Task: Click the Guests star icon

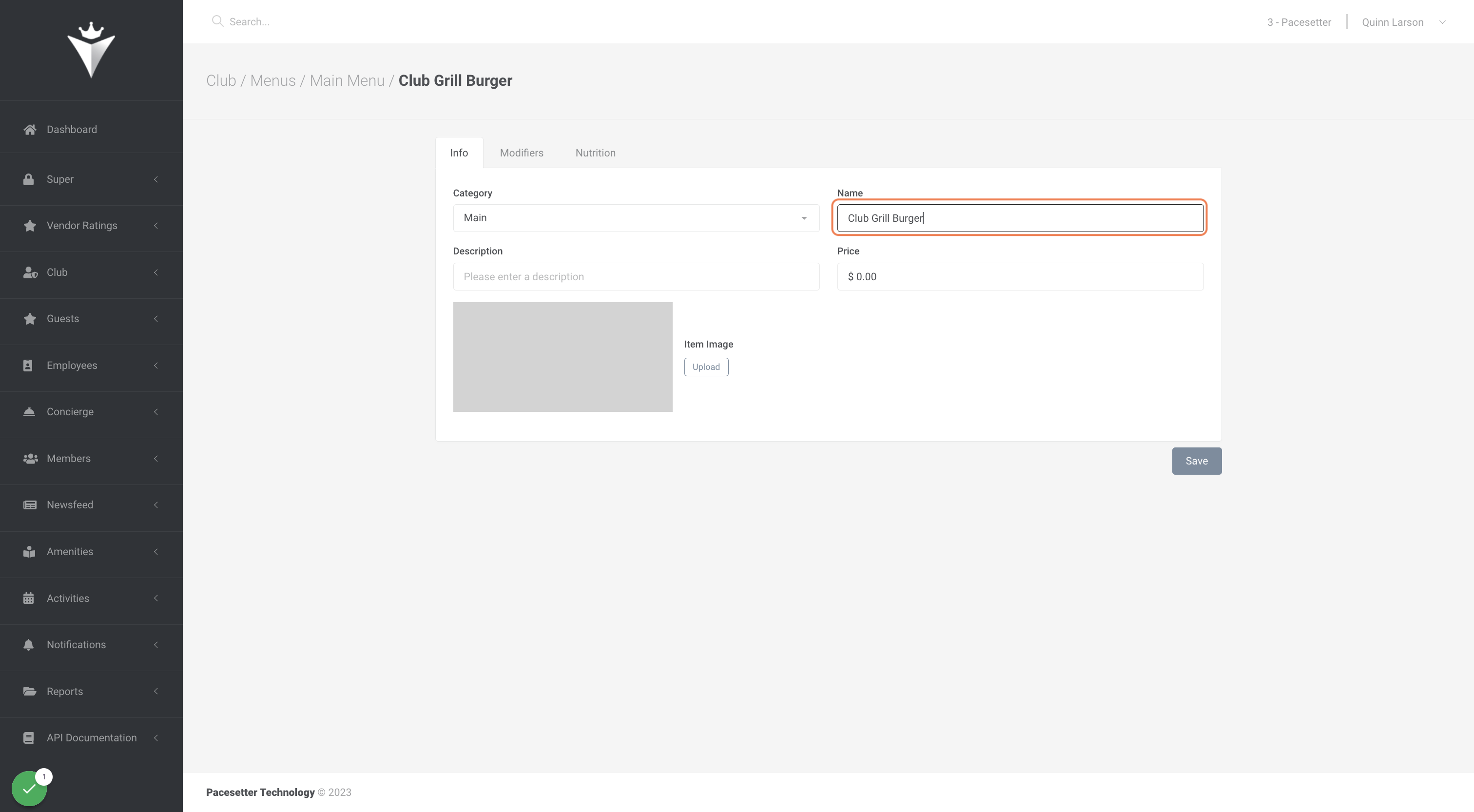Action: coord(30,319)
